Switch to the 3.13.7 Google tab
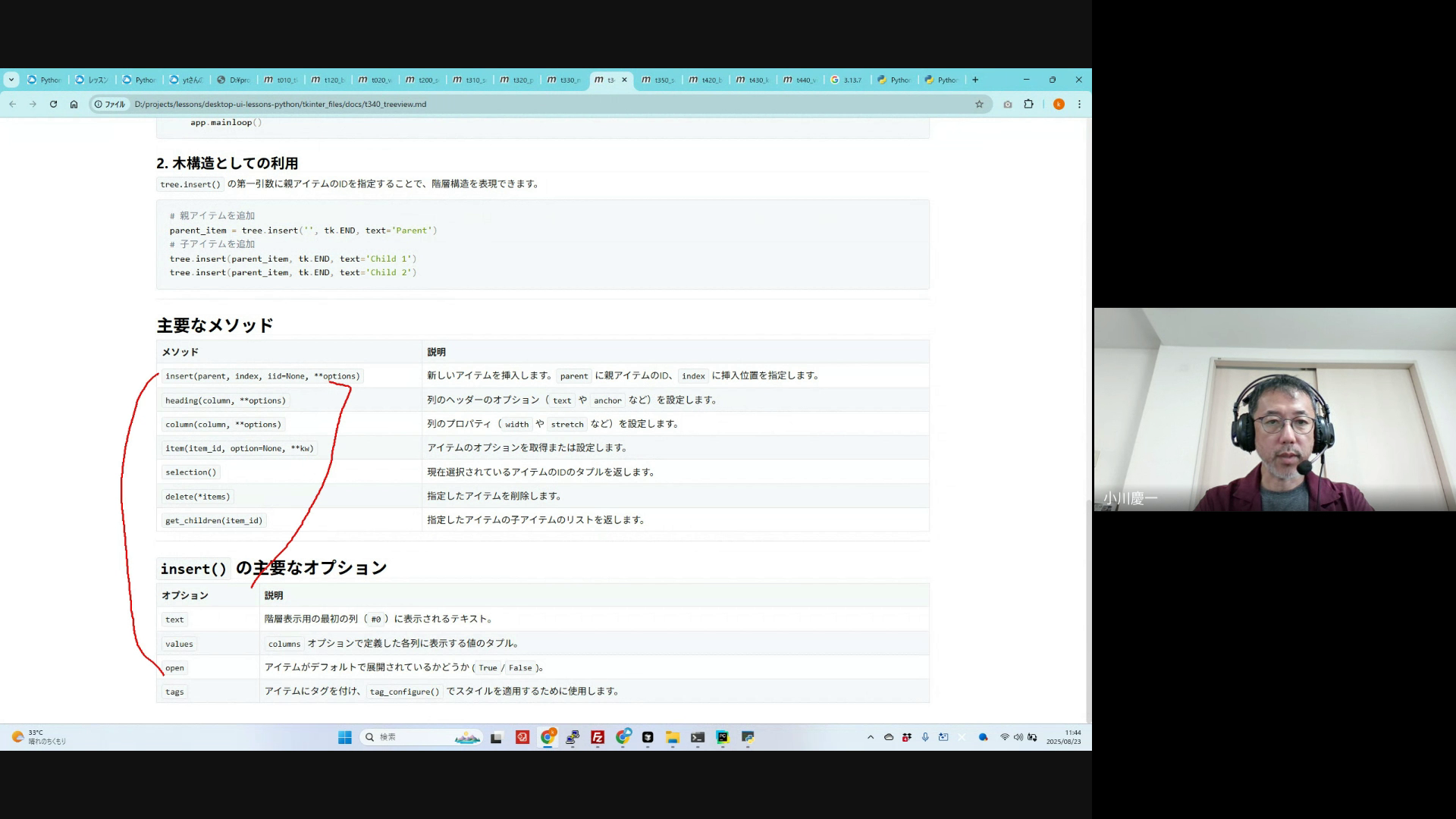 [x=847, y=80]
